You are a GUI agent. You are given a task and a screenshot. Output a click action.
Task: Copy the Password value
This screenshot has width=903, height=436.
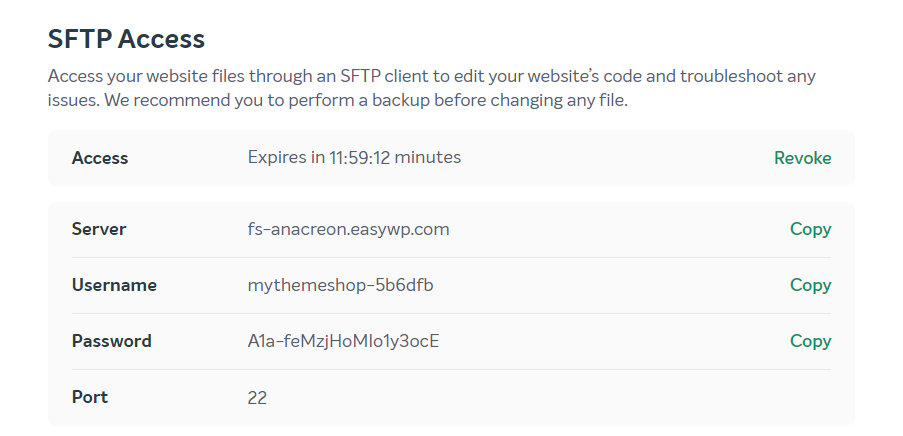[810, 341]
